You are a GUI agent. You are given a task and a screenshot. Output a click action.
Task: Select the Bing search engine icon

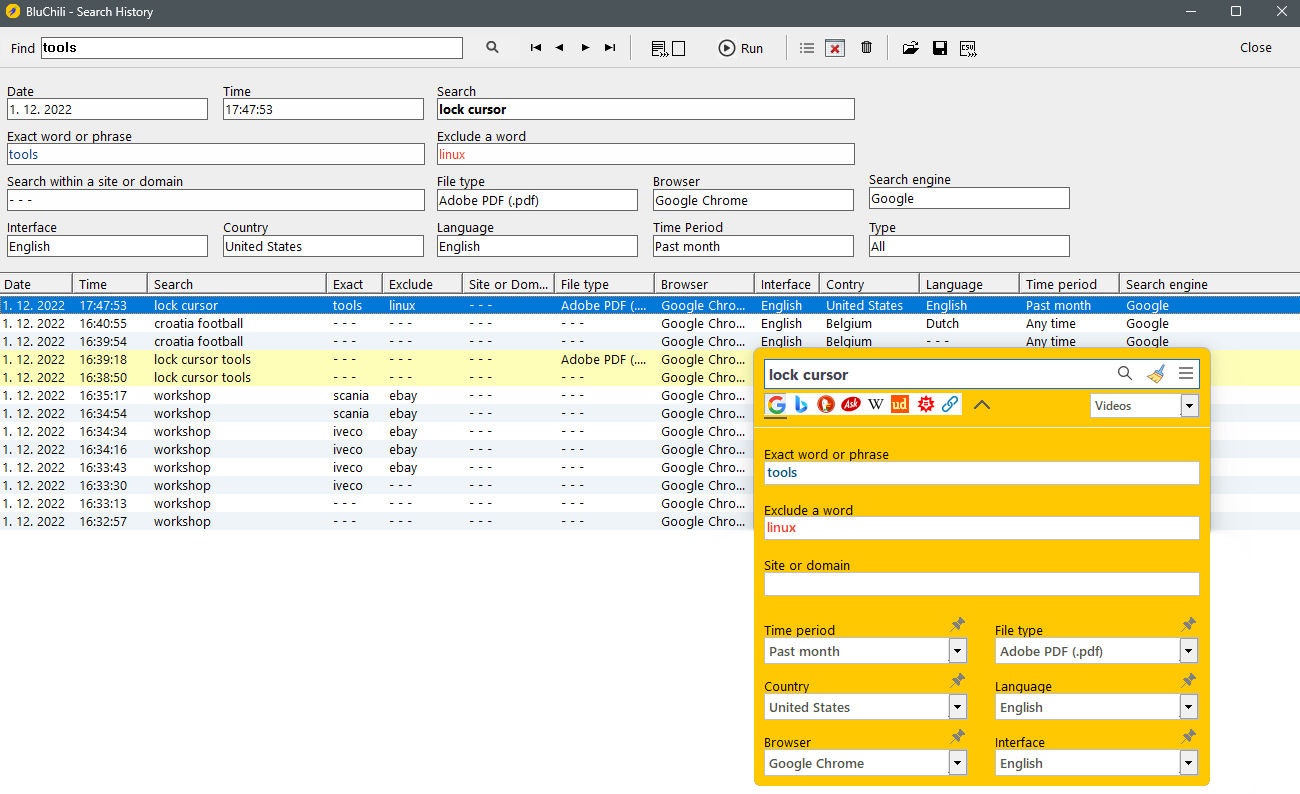pos(801,404)
